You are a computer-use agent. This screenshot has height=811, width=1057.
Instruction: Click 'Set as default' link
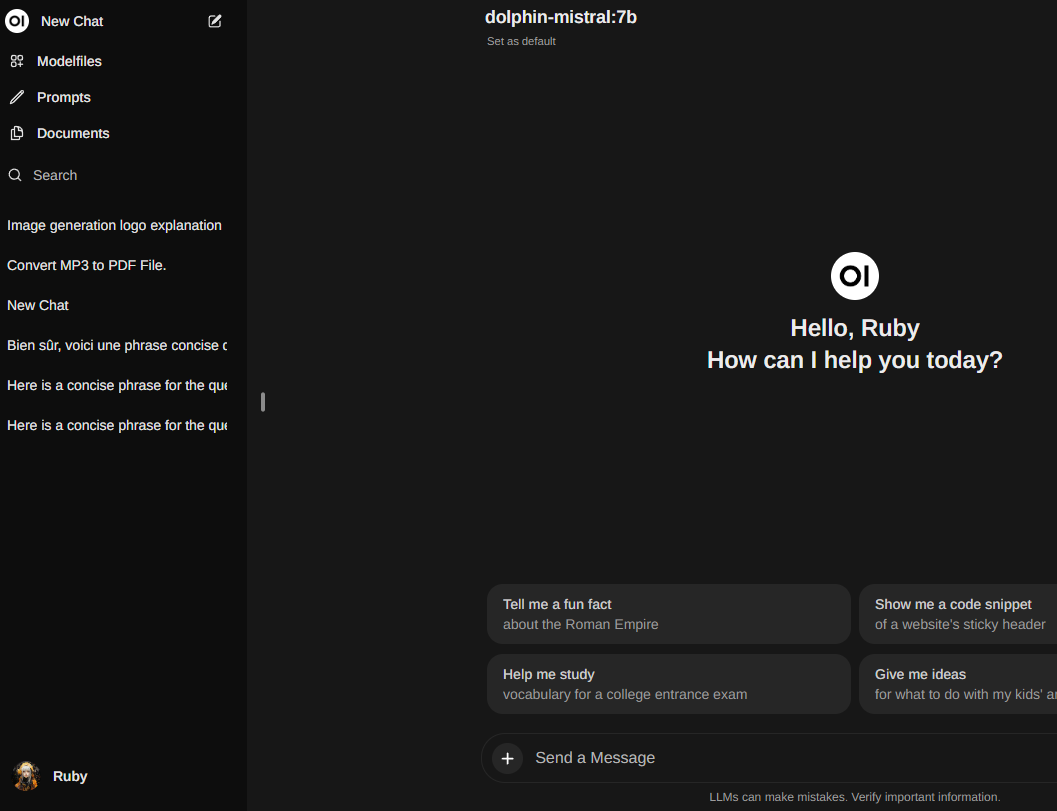point(521,41)
